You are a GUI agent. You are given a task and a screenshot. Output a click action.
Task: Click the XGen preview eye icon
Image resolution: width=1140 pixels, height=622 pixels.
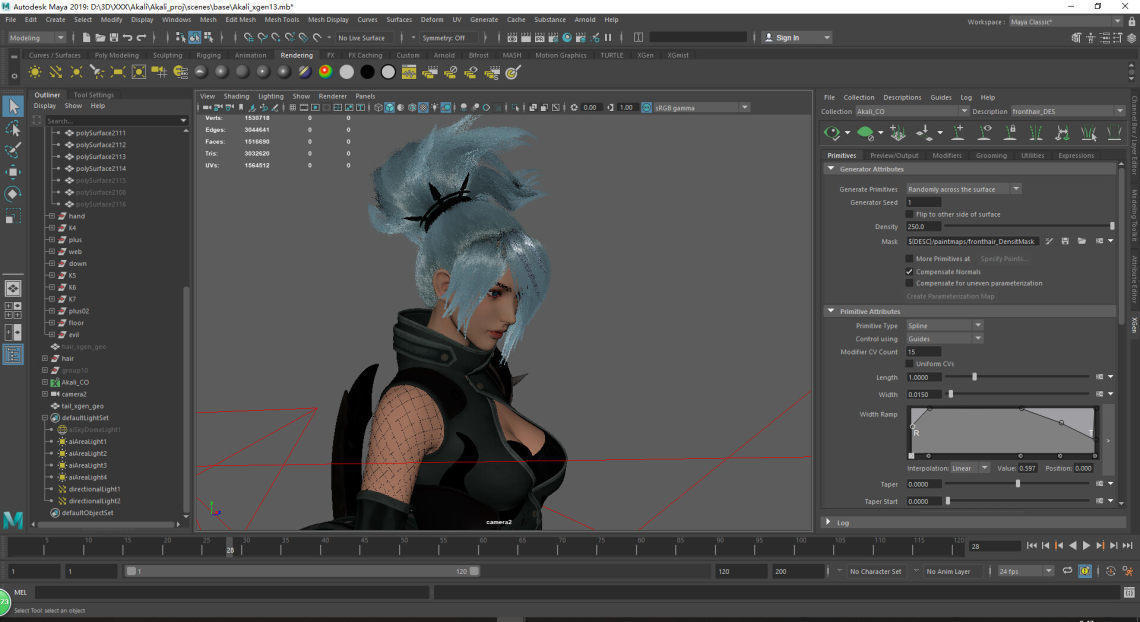point(832,132)
